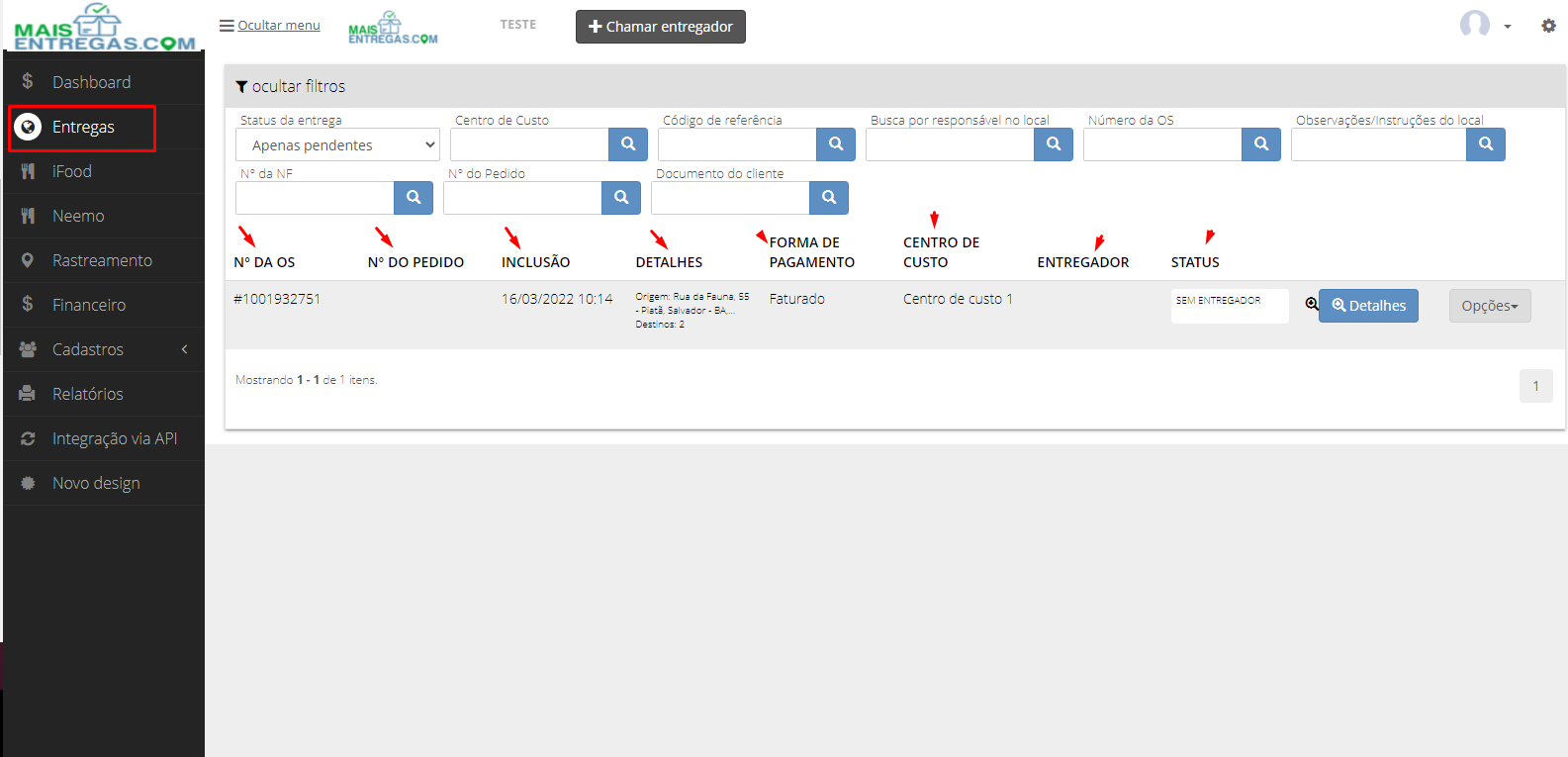The height and width of the screenshot is (757, 1568).
Task: Collapse filters via ocultar filtros
Action: (290, 86)
